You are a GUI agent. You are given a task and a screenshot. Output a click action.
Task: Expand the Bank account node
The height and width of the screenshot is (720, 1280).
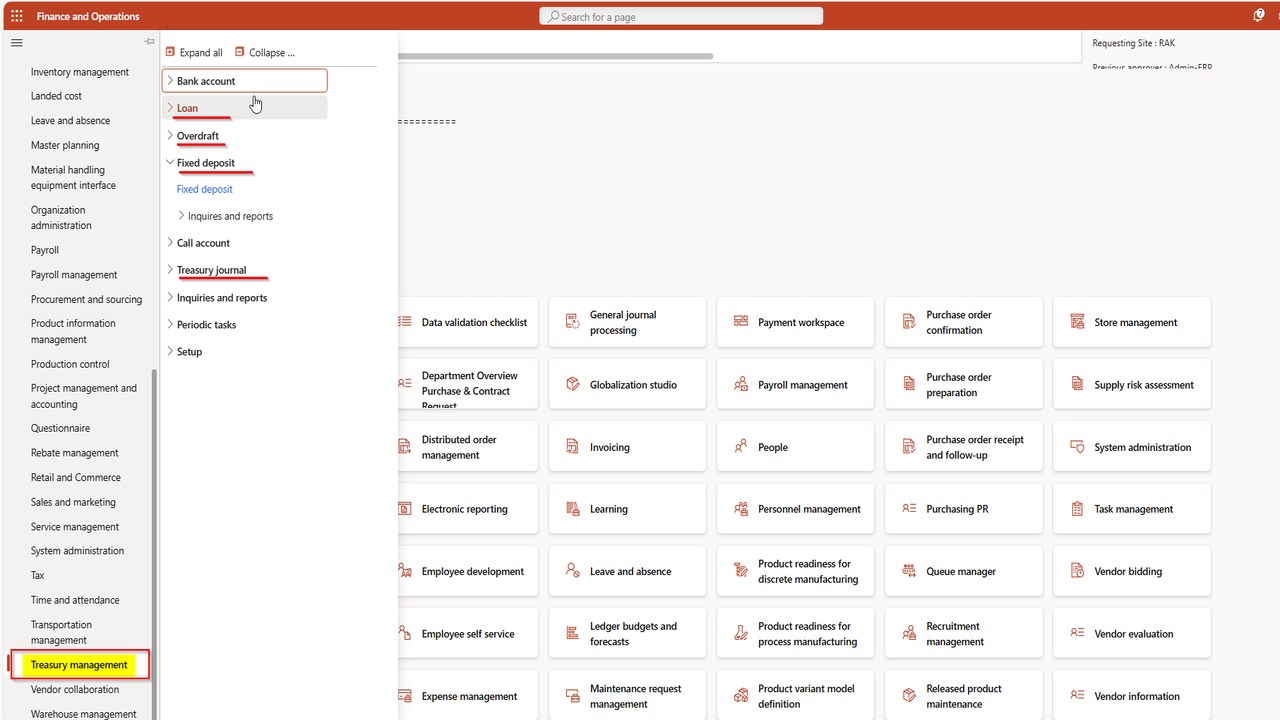pos(170,81)
